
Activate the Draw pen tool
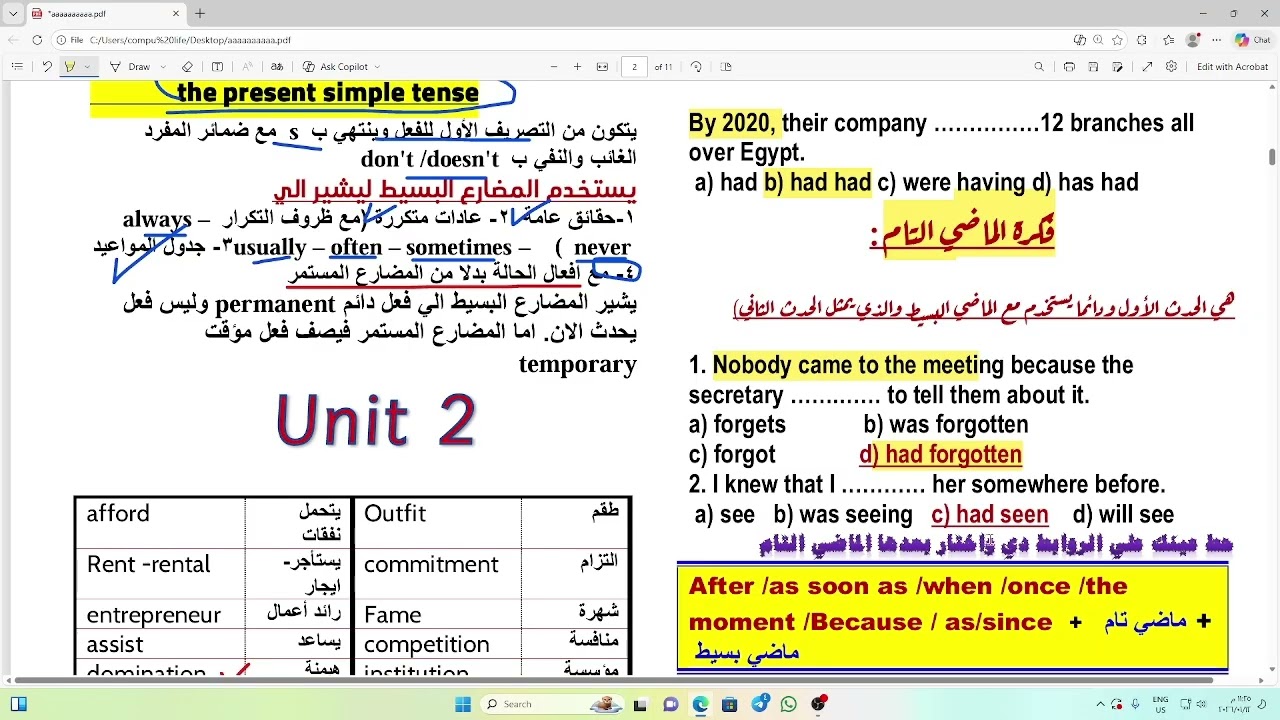130,67
